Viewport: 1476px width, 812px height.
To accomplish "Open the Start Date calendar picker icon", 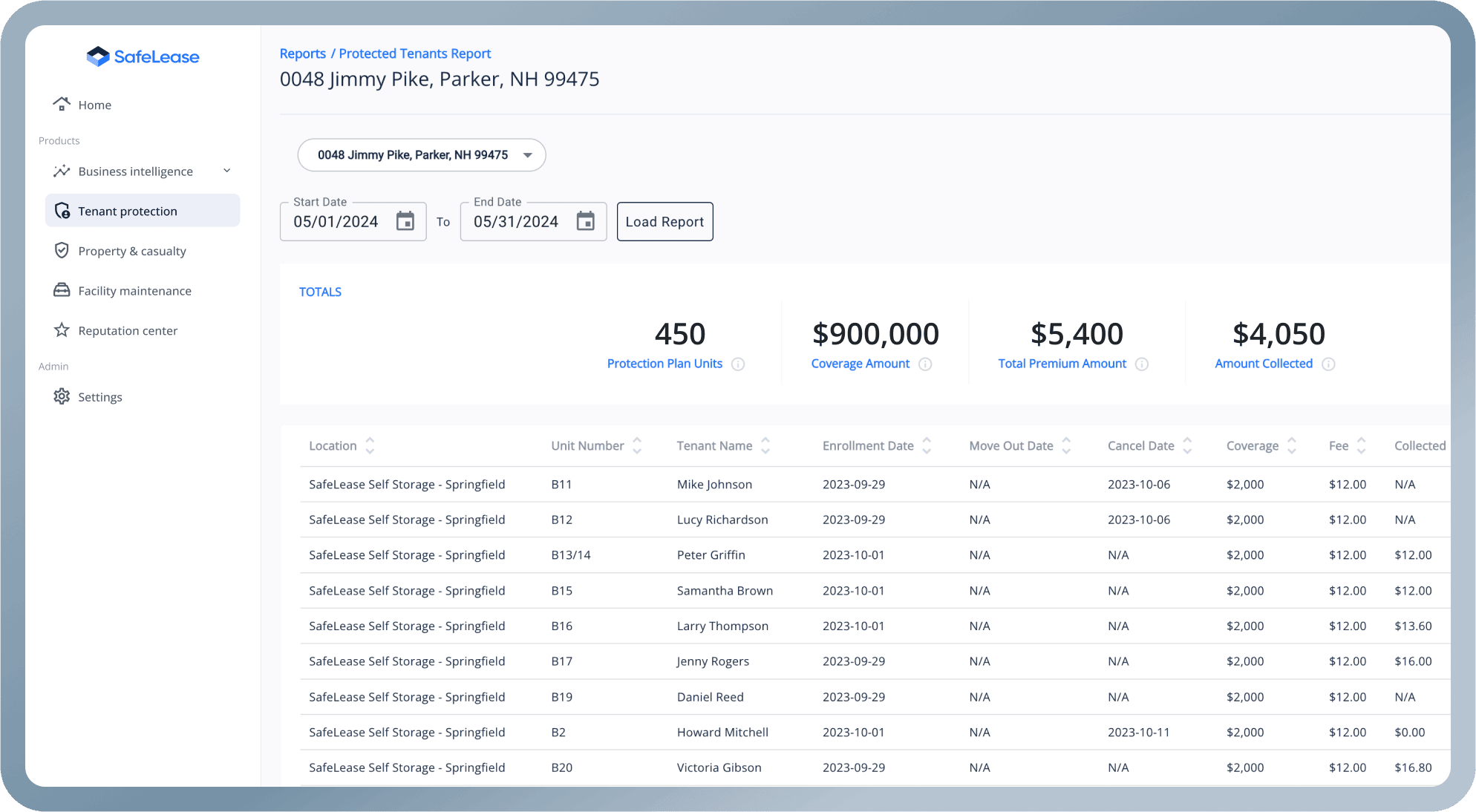I will [405, 221].
